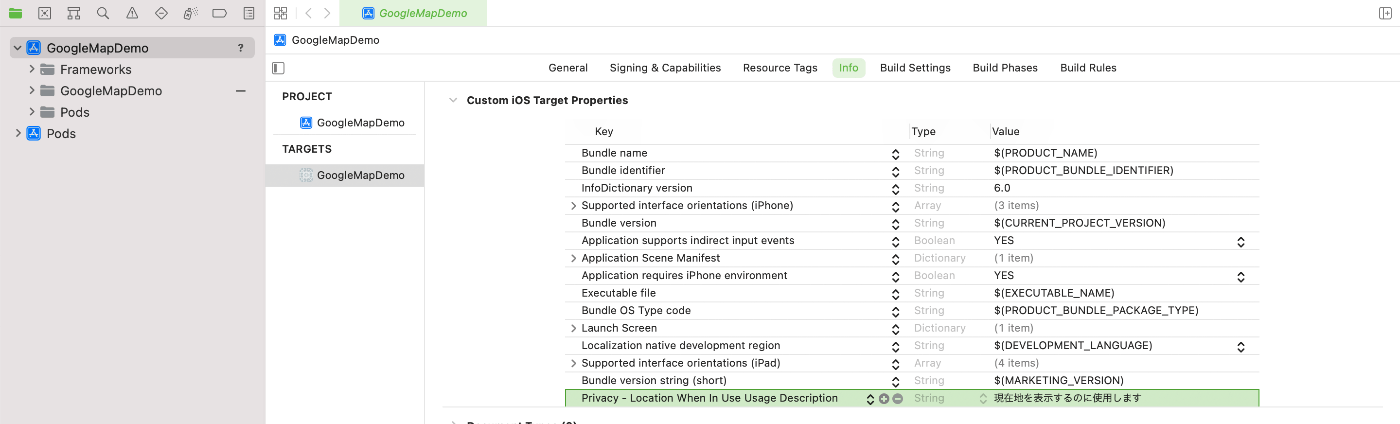Switch to the Build Settings tab
The width and height of the screenshot is (1400, 424).
[x=915, y=68]
